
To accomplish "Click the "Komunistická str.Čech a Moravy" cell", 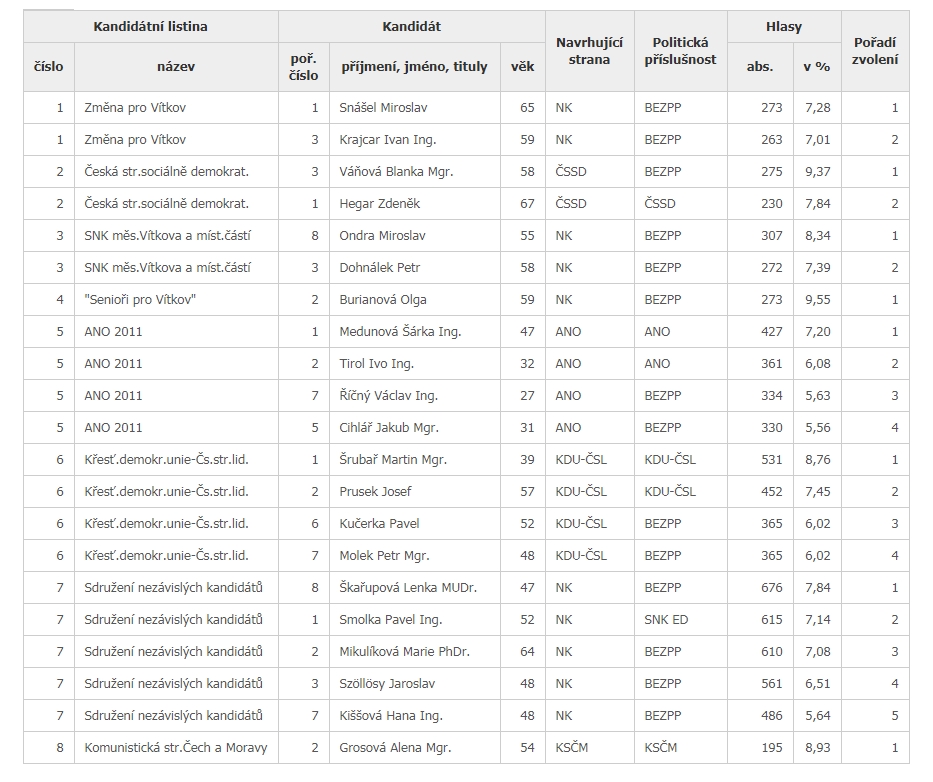I will click(x=176, y=748).
